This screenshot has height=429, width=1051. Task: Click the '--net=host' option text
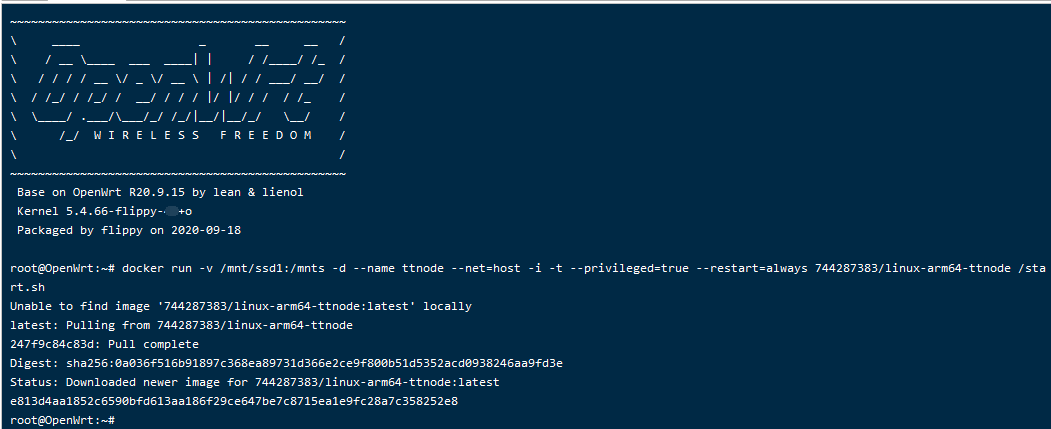488,268
